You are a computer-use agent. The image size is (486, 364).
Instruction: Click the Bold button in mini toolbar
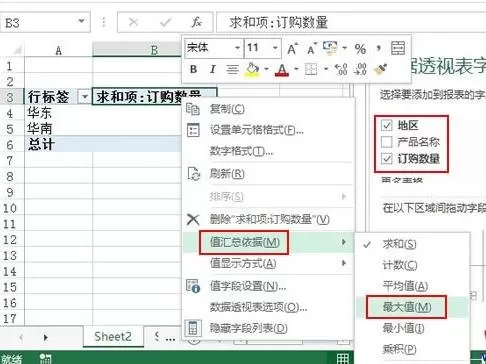coord(193,69)
